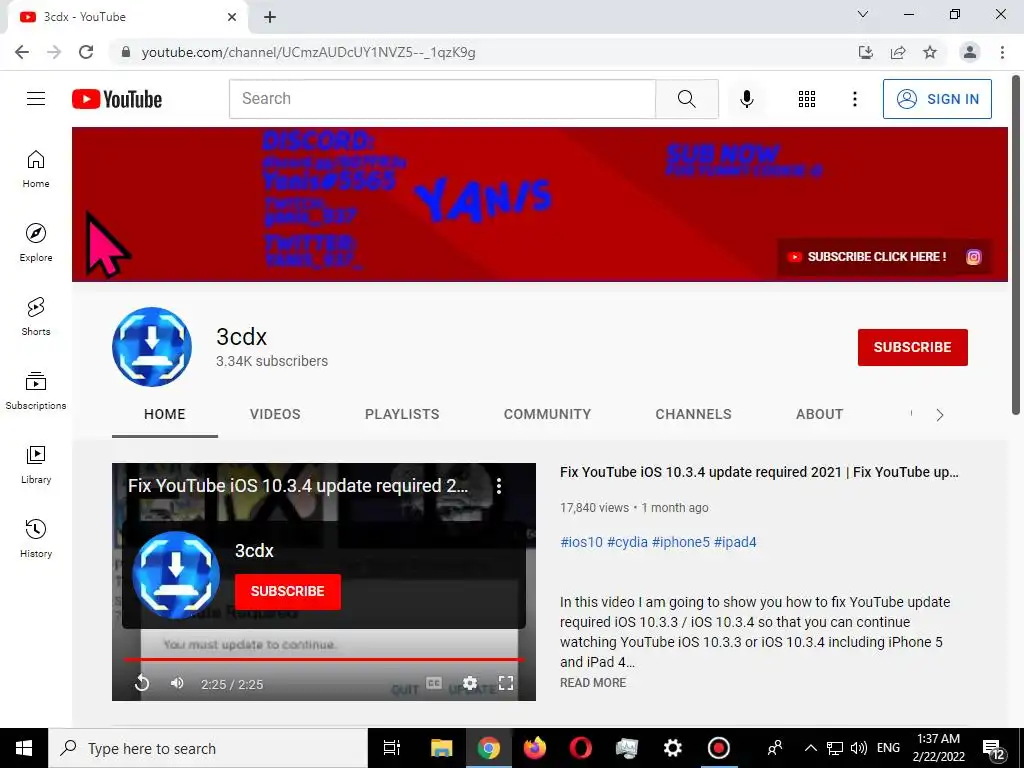Viewport: 1024px width, 768px height.
Task: Click the Windows taskbar search box
Action: tap(208, 748)
